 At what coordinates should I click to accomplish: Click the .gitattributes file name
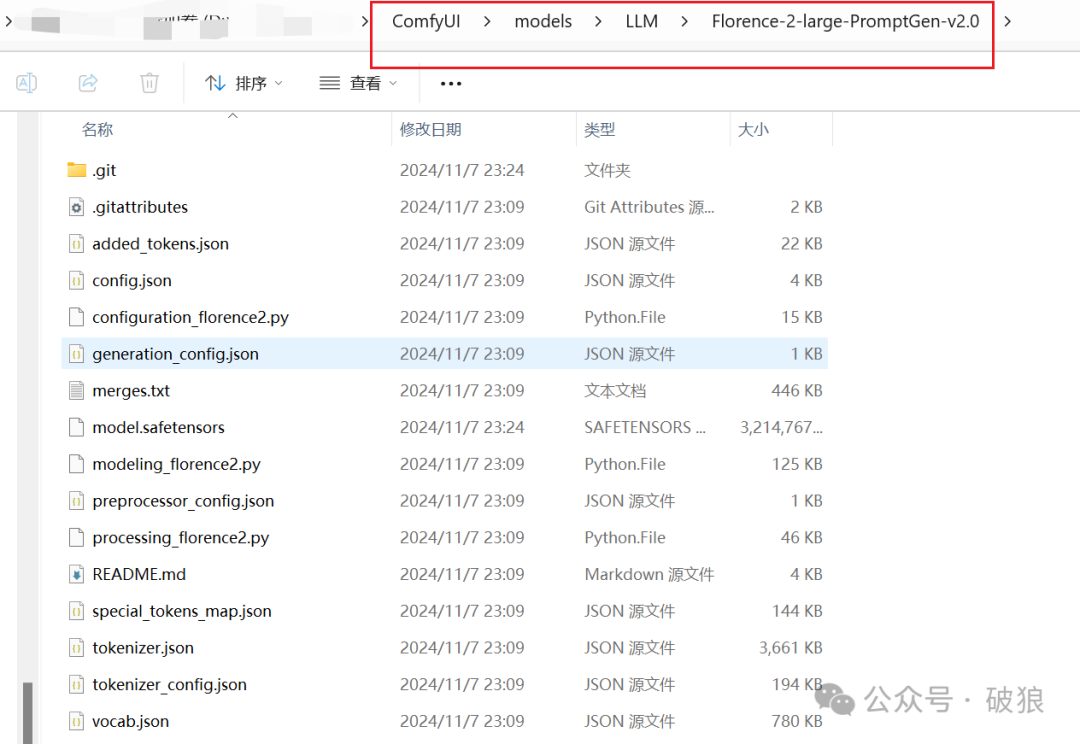click(x=140, y=207)
